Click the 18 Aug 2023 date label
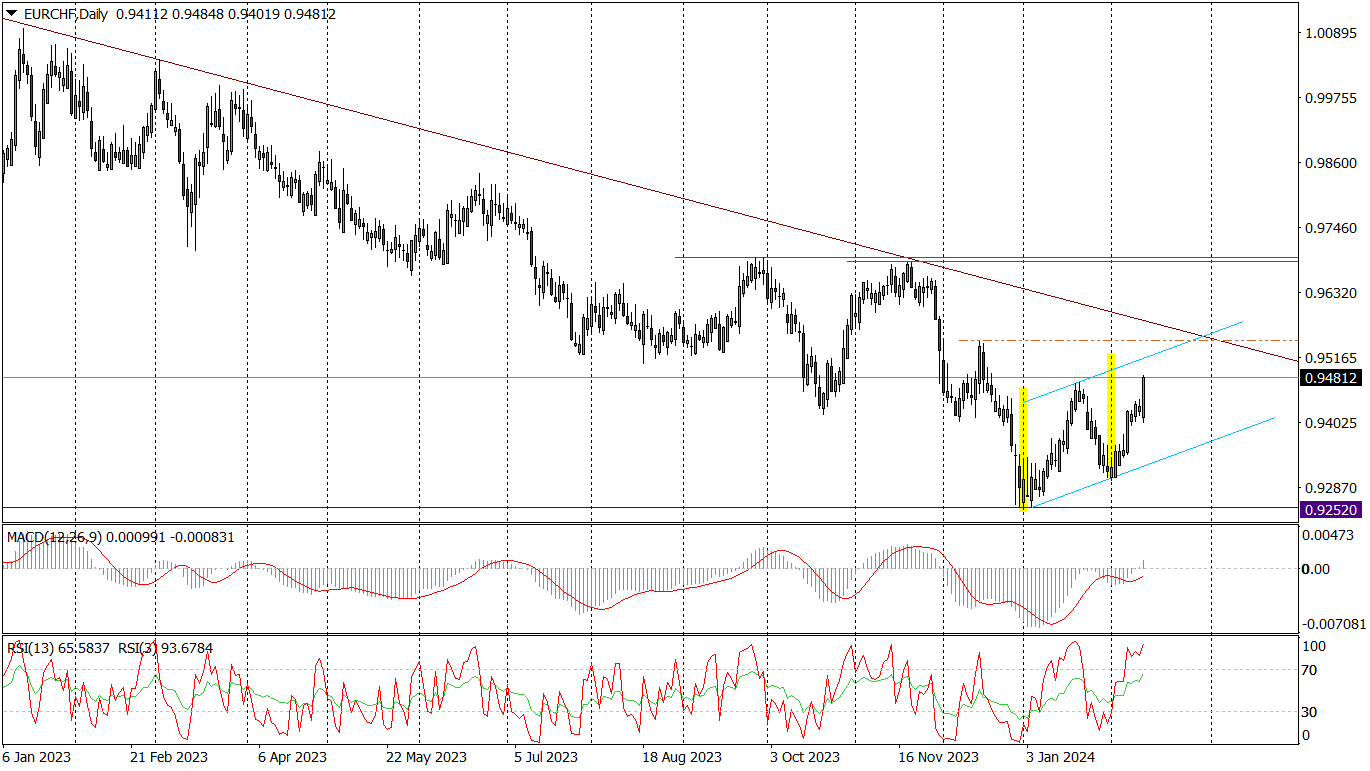This screenshot has width=1370, height=771. (x=682, y=757)
